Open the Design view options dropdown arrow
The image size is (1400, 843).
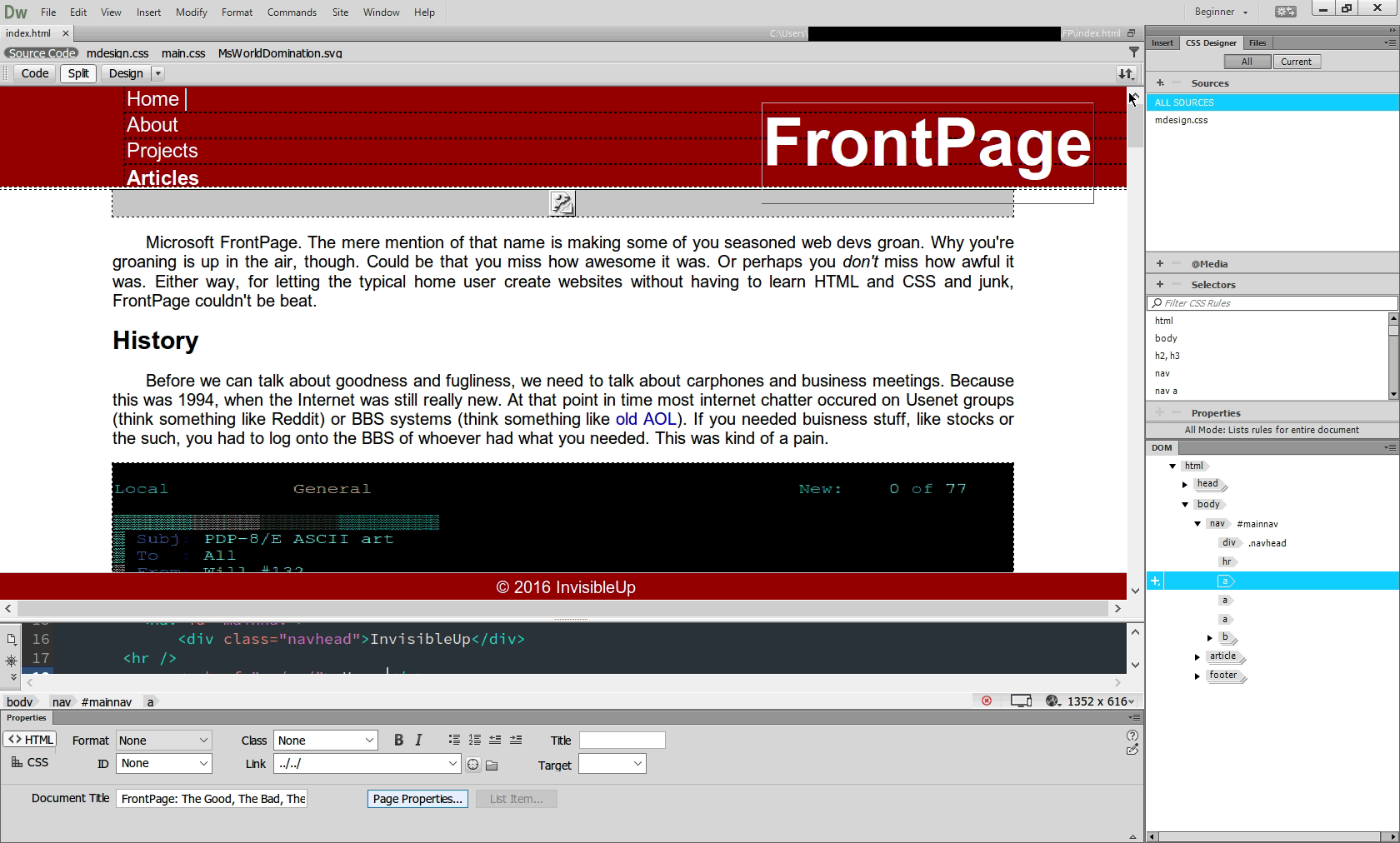point(157,73)
